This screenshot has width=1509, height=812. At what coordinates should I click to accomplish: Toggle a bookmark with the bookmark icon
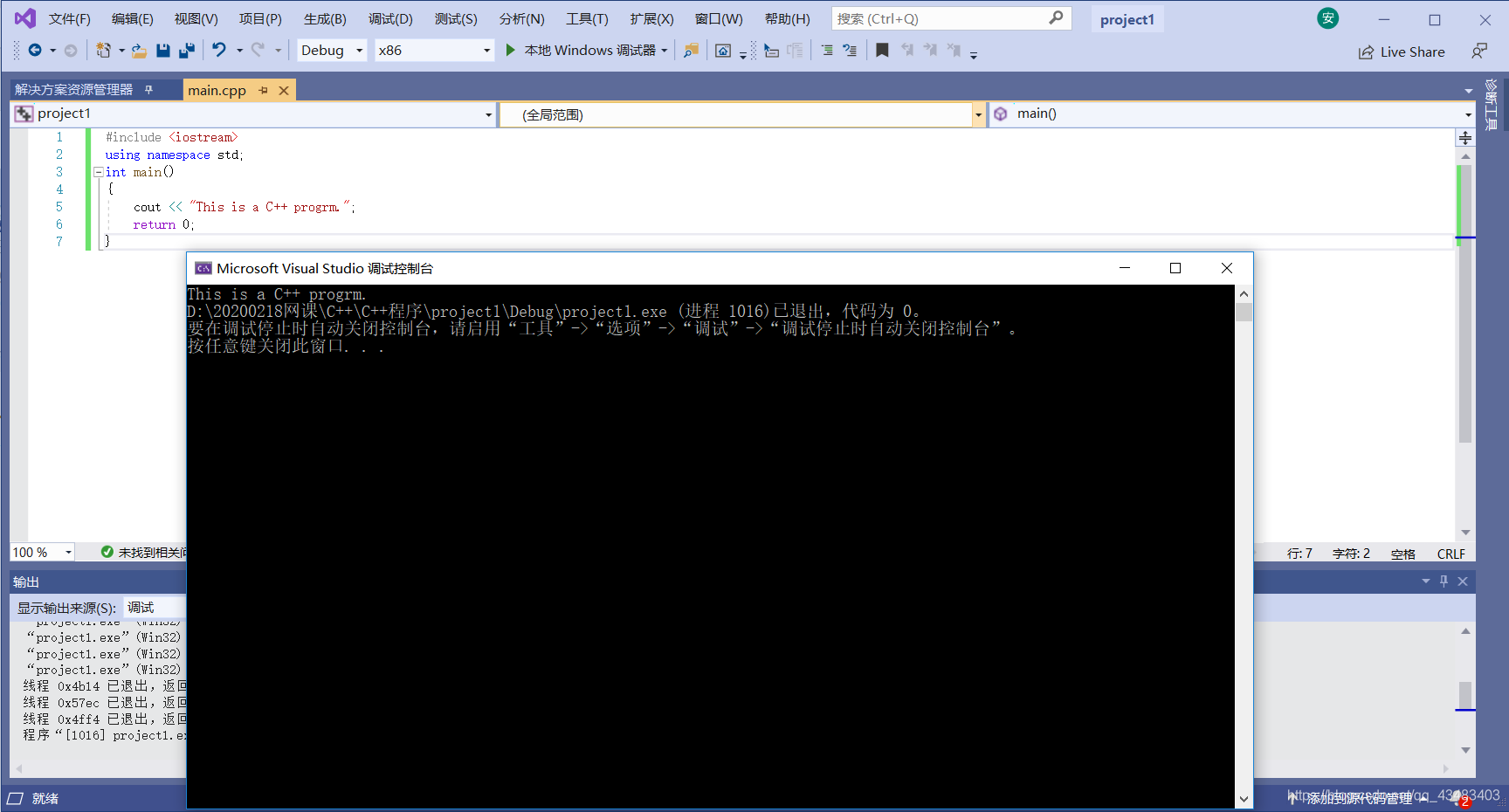click(882, 51)
